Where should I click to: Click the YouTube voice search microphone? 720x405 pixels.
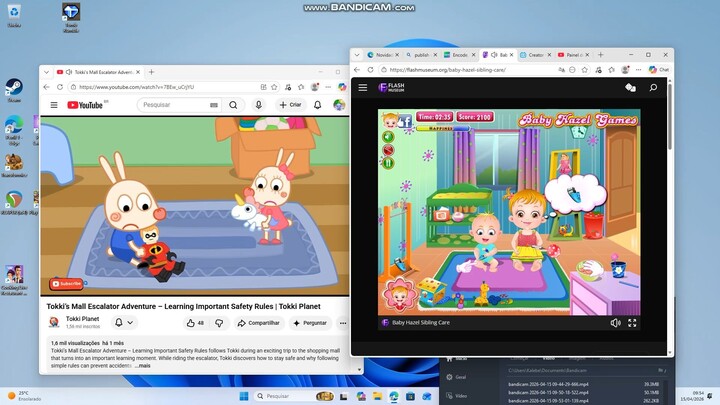tap(259, 105)
